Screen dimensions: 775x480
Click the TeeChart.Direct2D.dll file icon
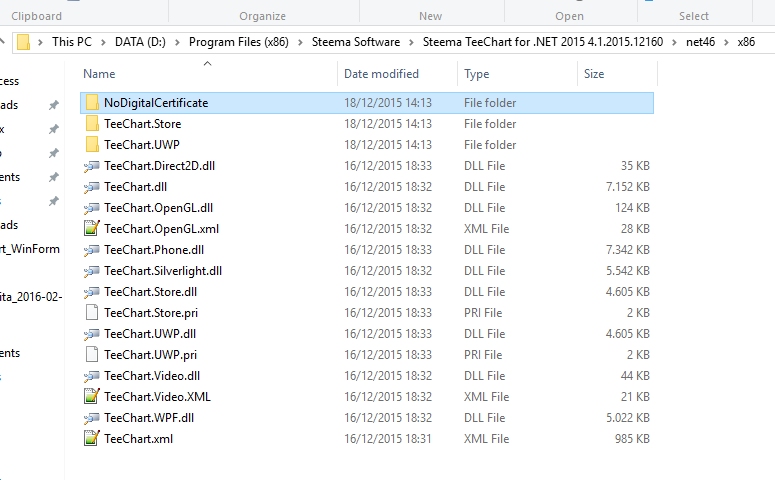pyautogui.click(x=91, y=166)
